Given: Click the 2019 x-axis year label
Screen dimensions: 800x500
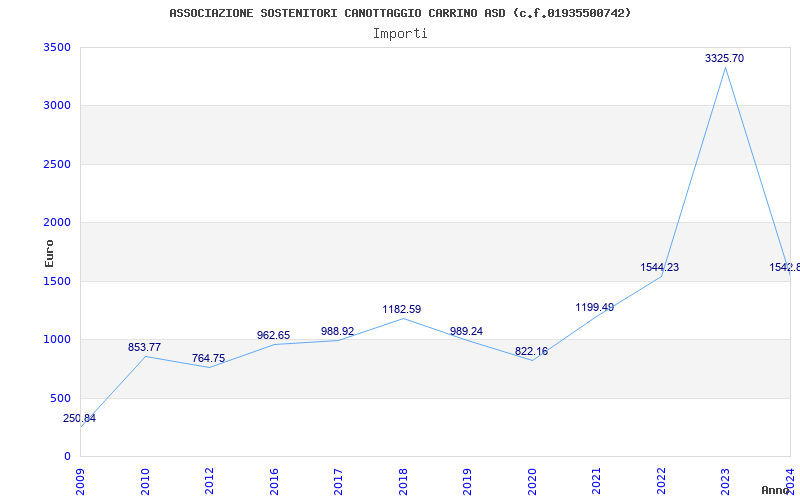Looking at the screenshot, I should [x=467, y=482].
